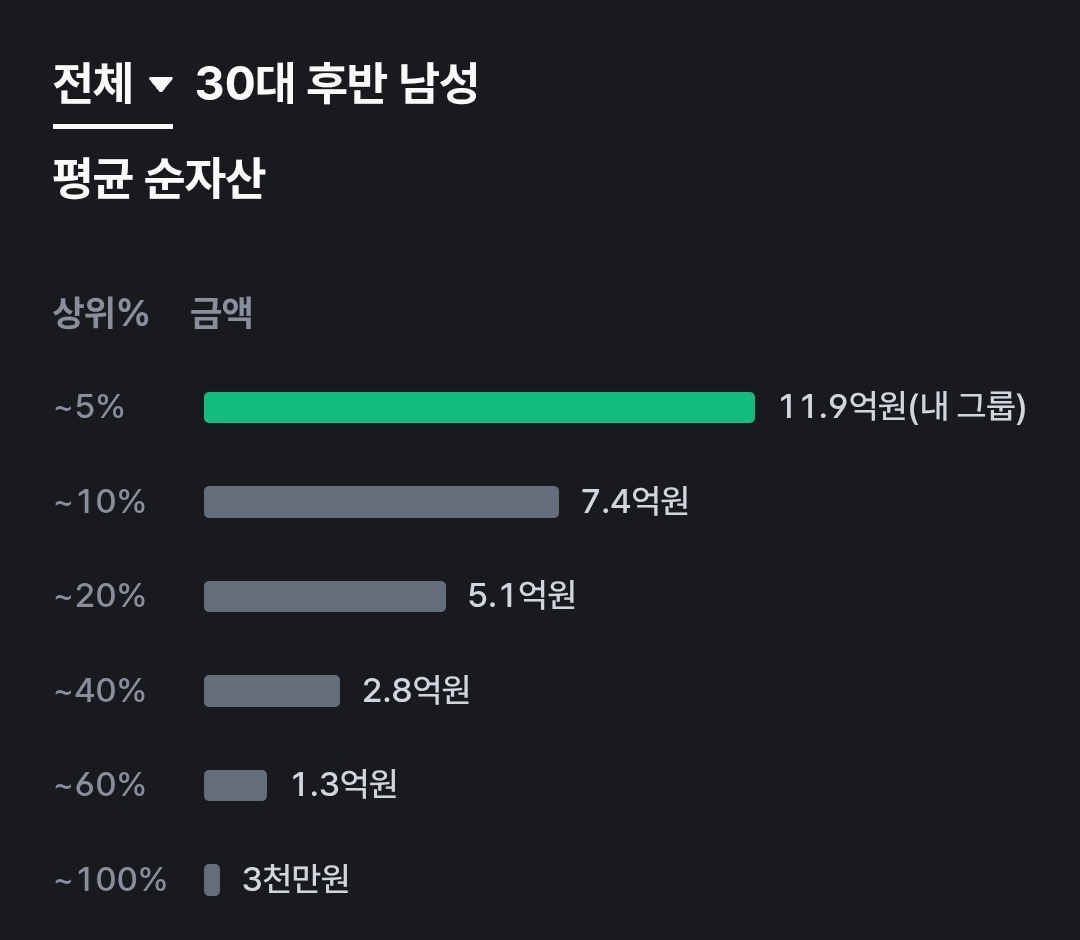Click the 11.9억원(내 그룹) label
The width and height of the screenshot is (1080, 940).
pyautogui.click(x=902, y=407)
